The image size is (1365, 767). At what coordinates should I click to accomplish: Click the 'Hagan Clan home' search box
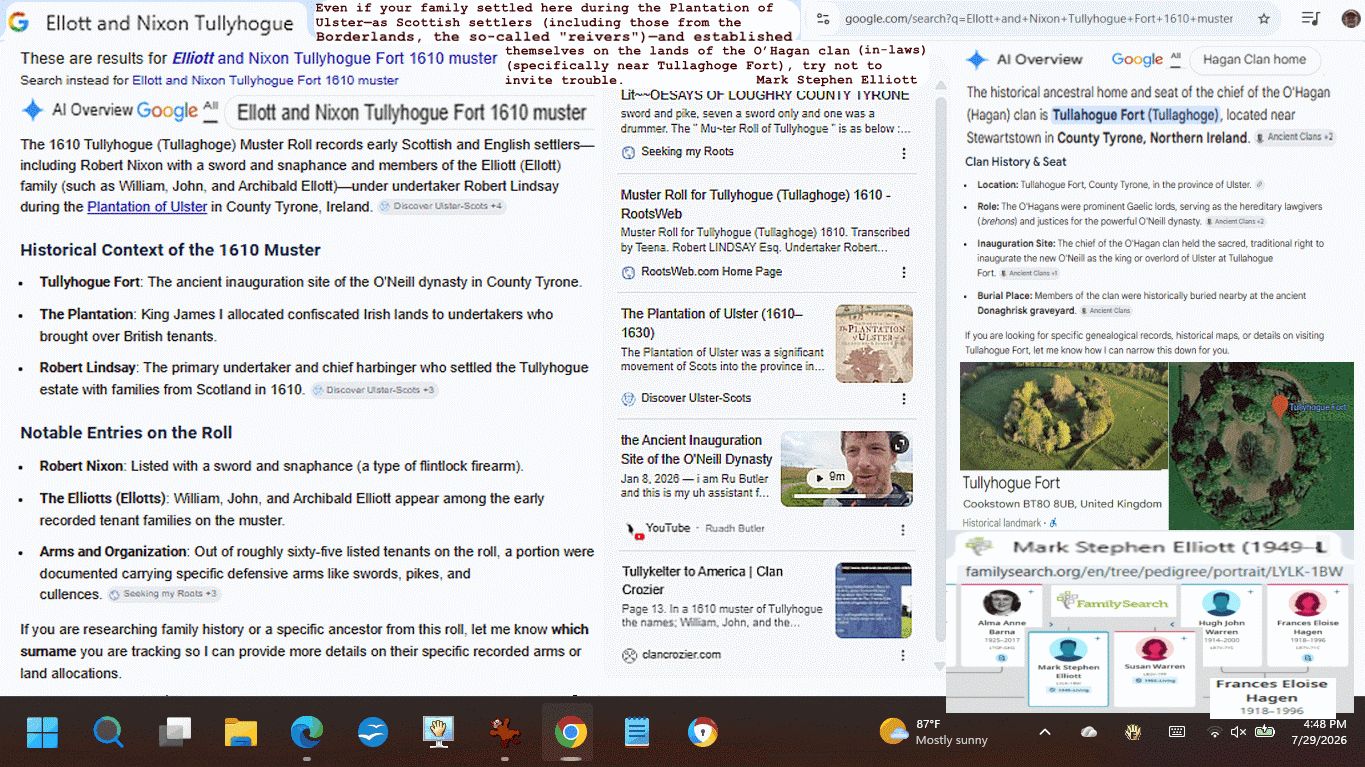1254,60
